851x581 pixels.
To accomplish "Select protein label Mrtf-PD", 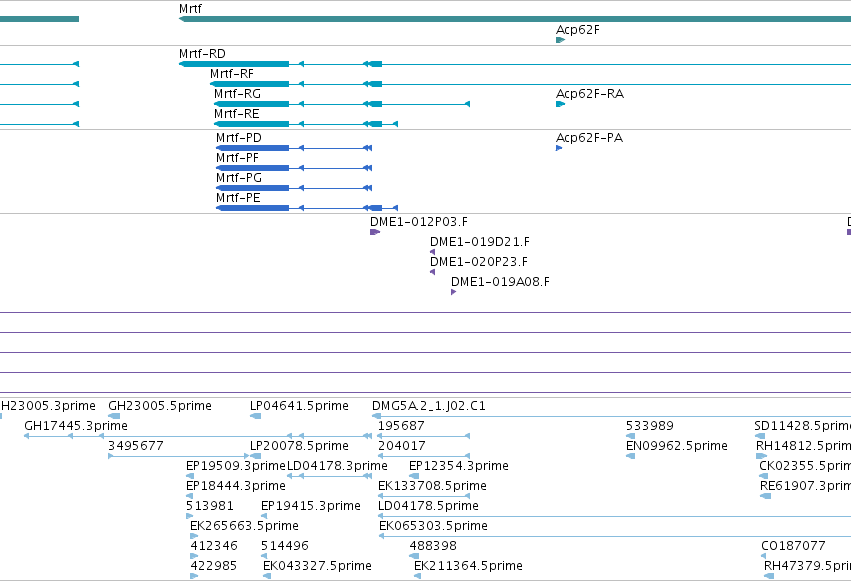I will (238, 138).
